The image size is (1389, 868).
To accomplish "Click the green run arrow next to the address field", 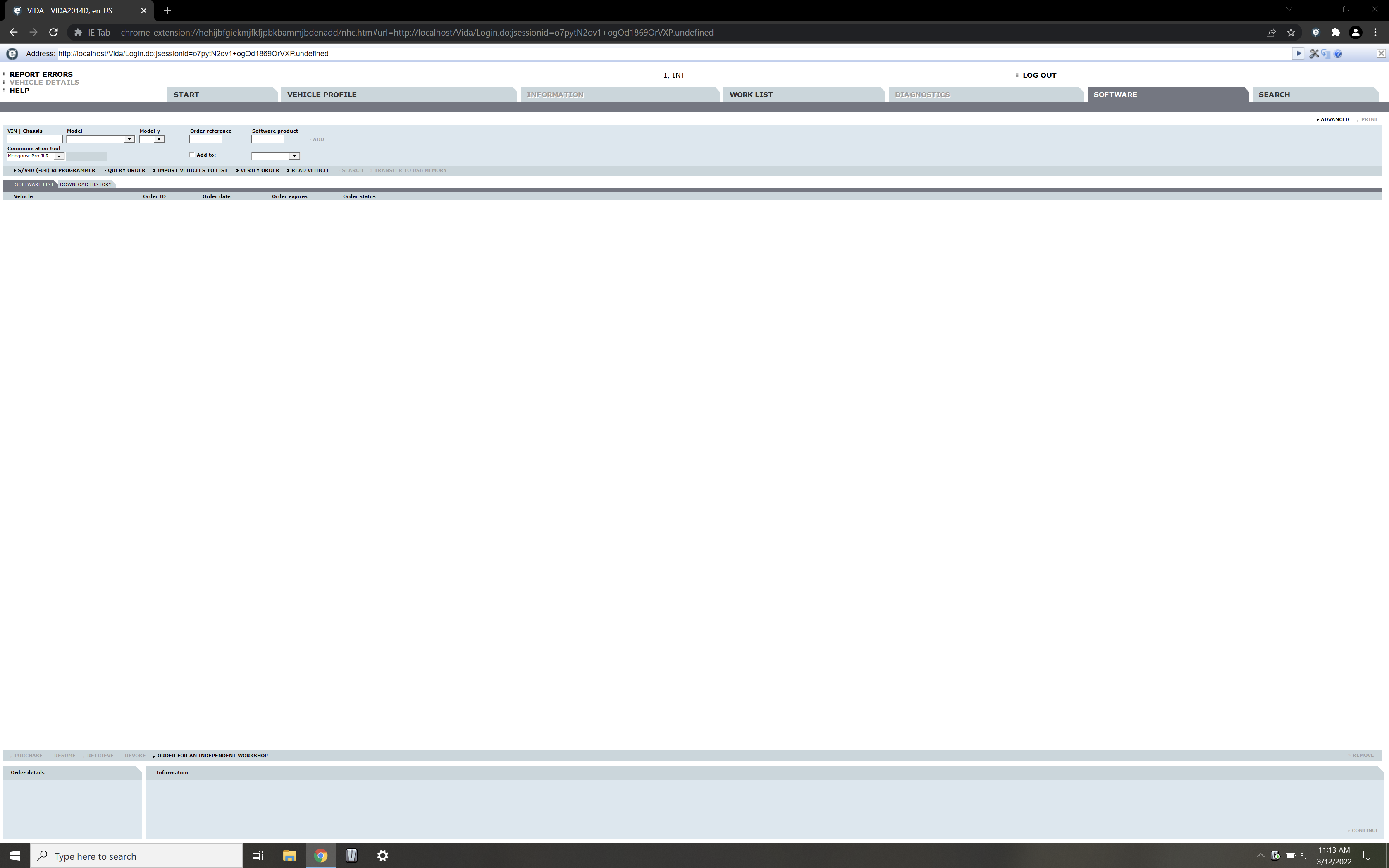I will [1298, 53].
